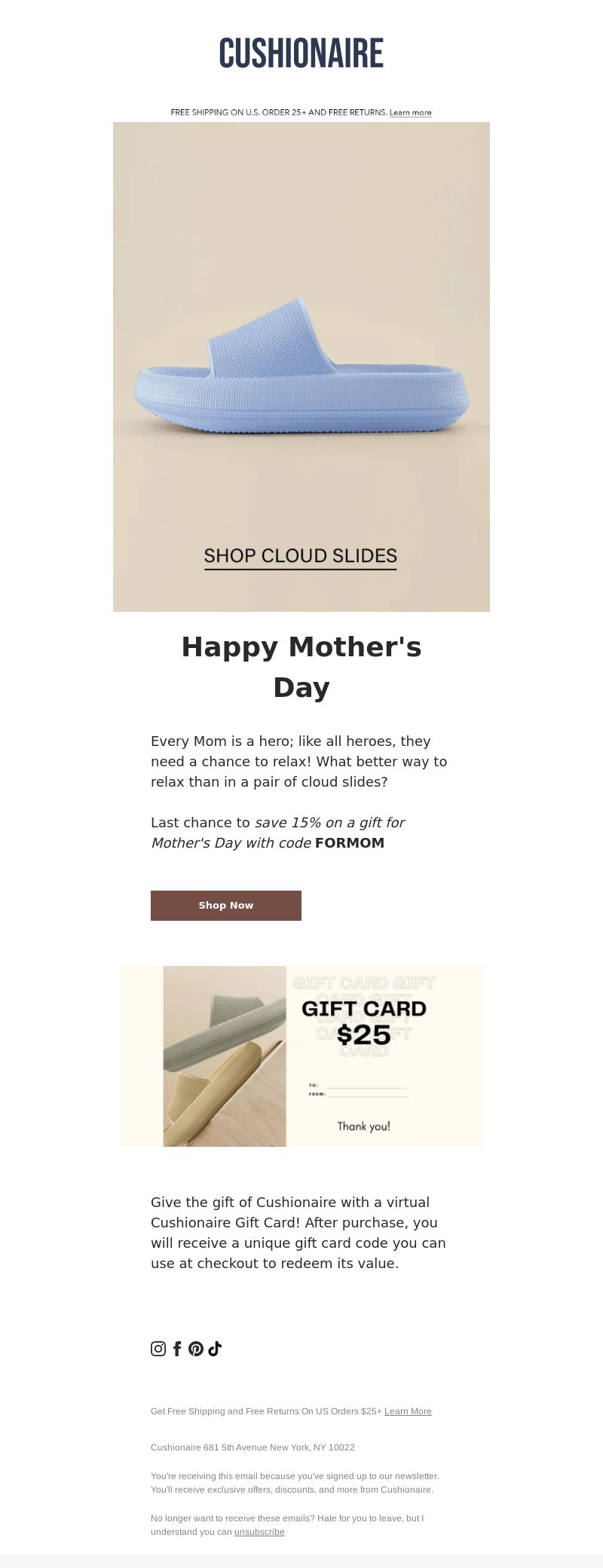Click the green and yellow slides photo
Screen dimensions: 603x1568
tap(225, 1056)
